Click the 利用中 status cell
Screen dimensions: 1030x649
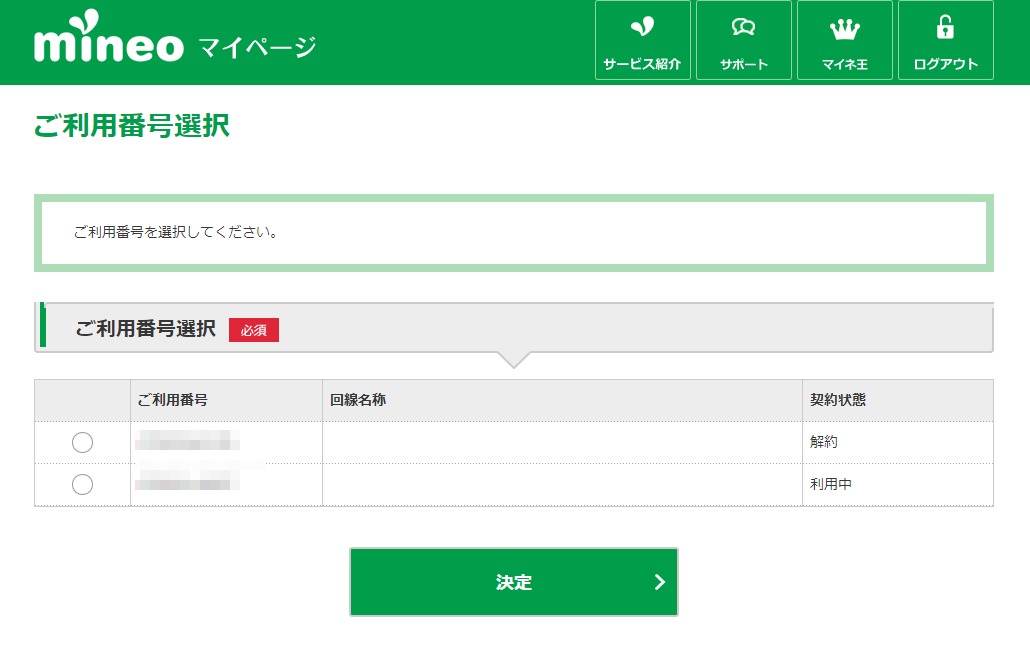[x=831, y=484]
